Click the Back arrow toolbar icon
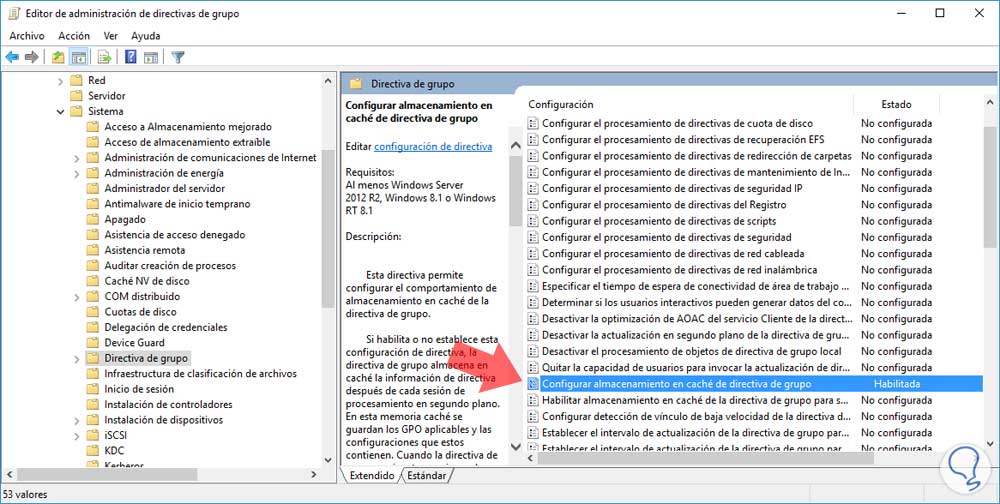The height and width of the screenshot is (504, 1000). (x=12, y=57)
